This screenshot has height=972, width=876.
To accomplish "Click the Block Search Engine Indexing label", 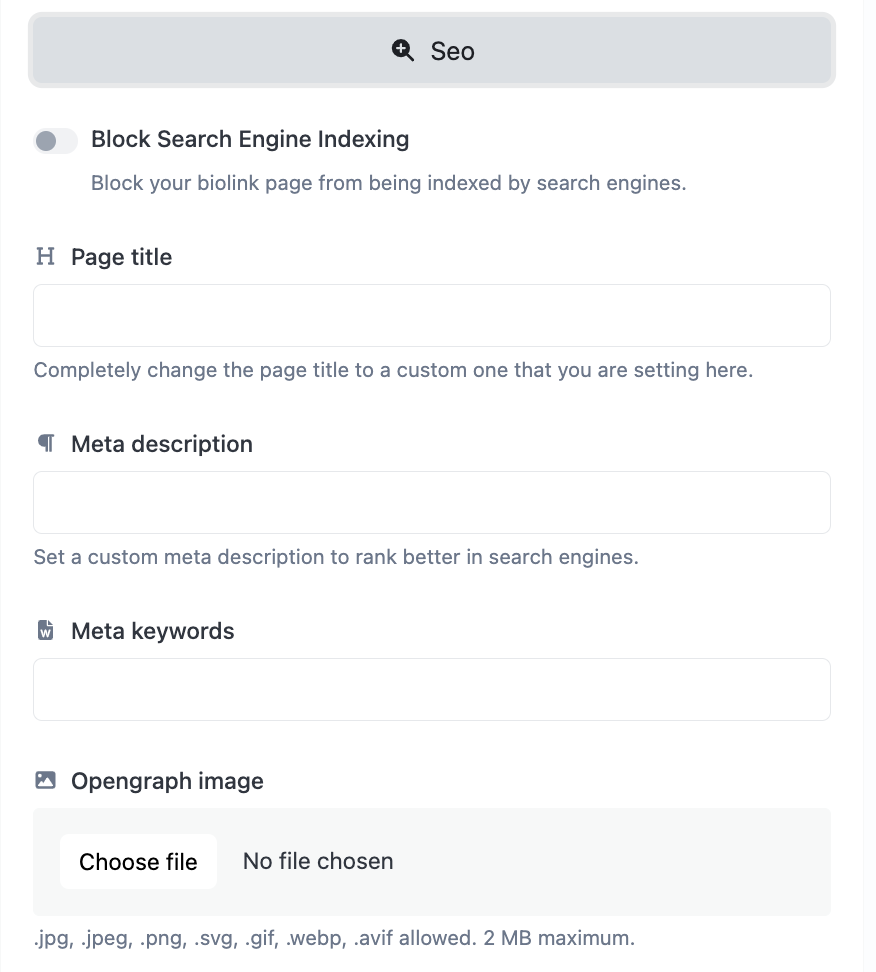I will [250, 139].
